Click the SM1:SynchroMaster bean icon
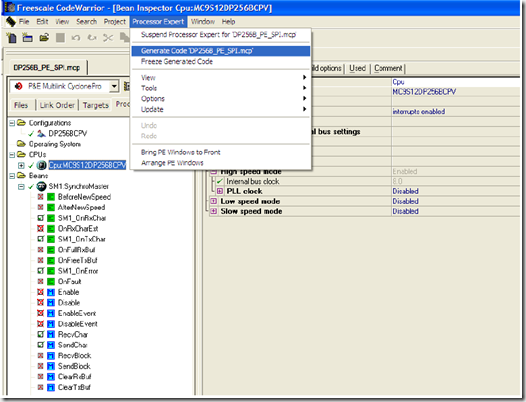 [41, 186]
